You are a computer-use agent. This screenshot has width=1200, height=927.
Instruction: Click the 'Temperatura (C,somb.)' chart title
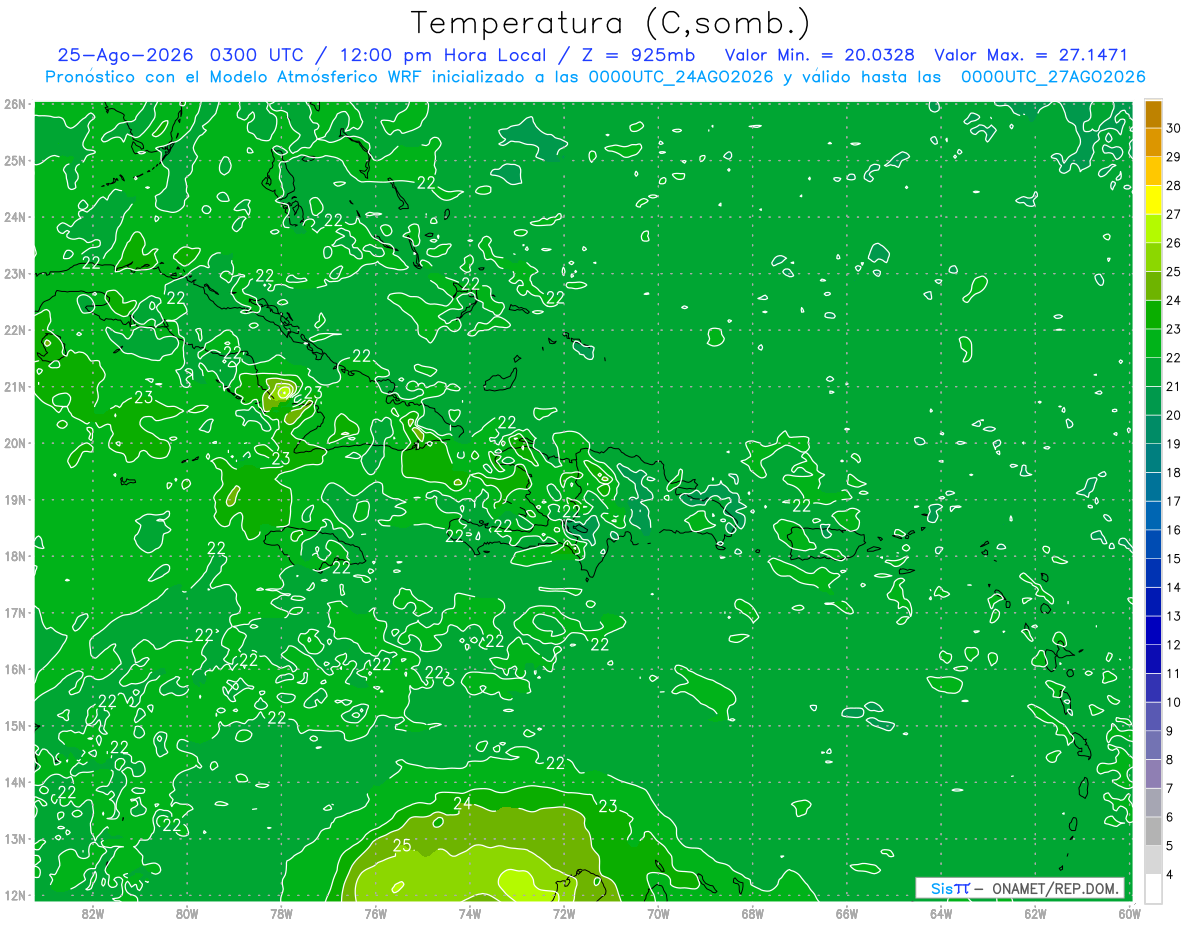click(611, 23)
